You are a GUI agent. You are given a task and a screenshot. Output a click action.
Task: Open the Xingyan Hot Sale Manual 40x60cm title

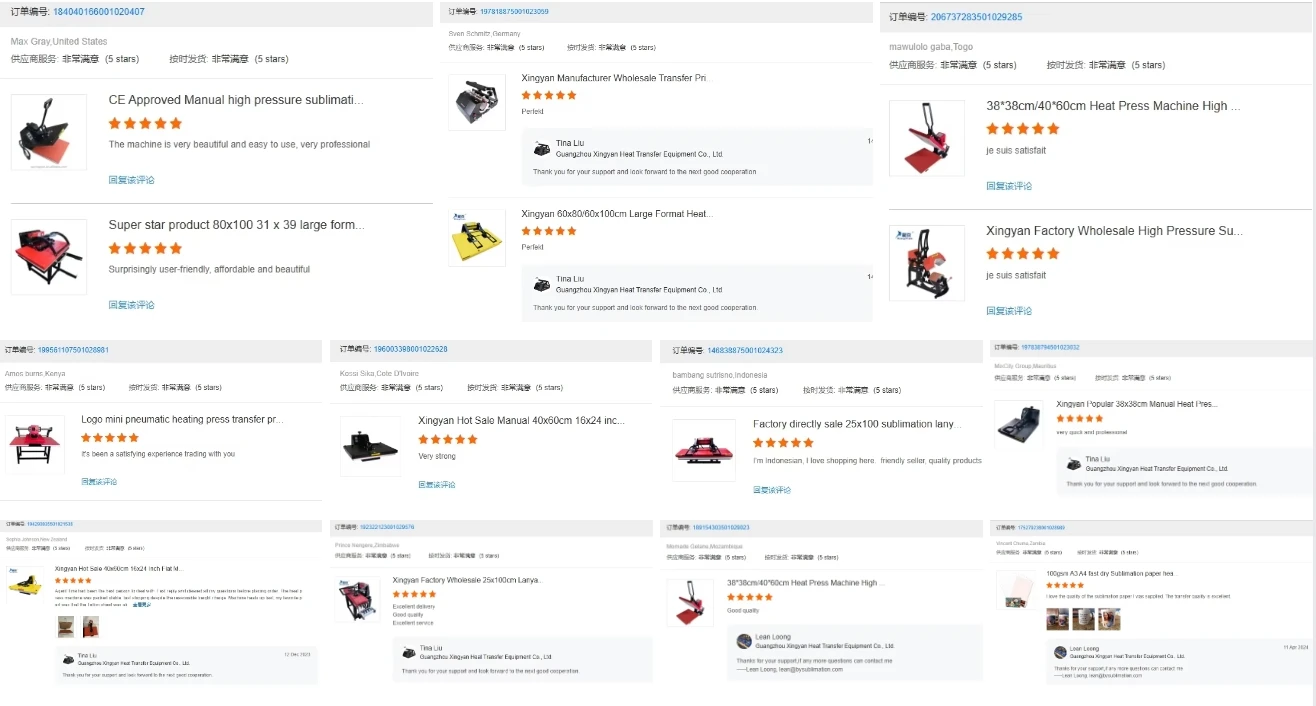tap(520, 421)
